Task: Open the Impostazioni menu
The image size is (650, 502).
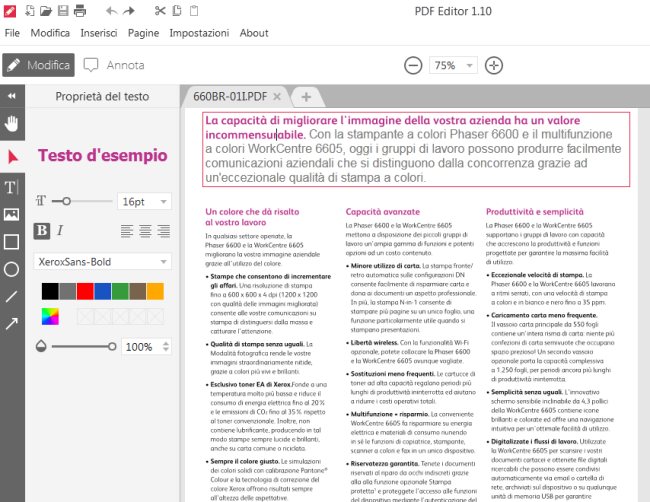Action: coord(199,33)
